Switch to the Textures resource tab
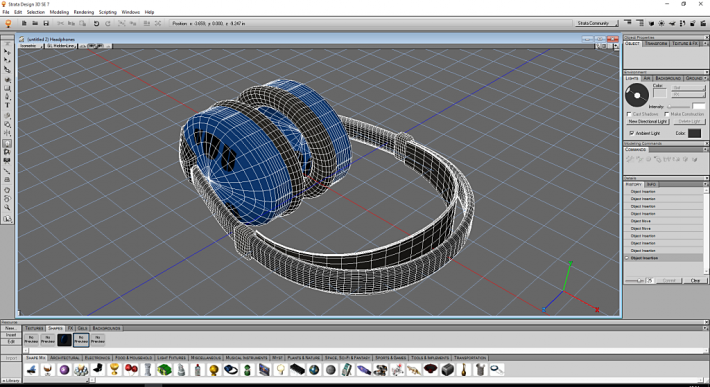 click(34, 328)
